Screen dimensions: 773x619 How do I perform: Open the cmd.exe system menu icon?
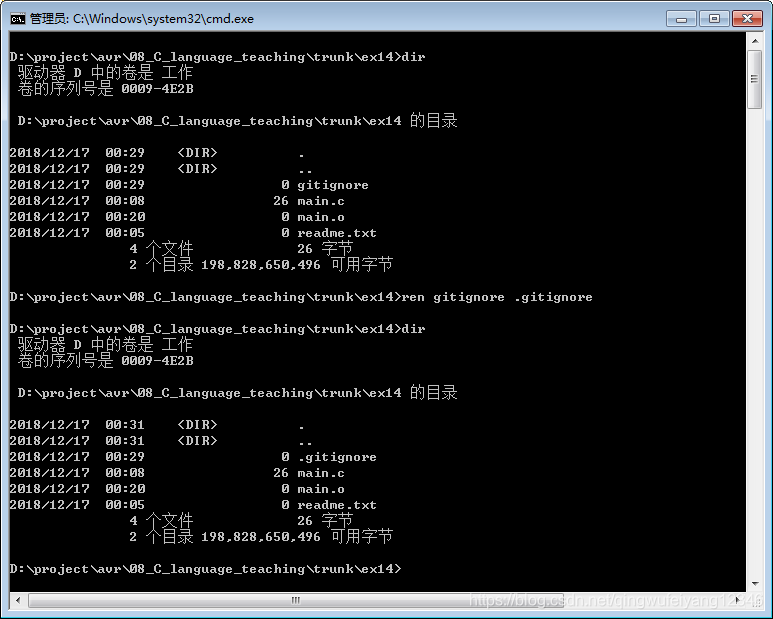[18, 19]
